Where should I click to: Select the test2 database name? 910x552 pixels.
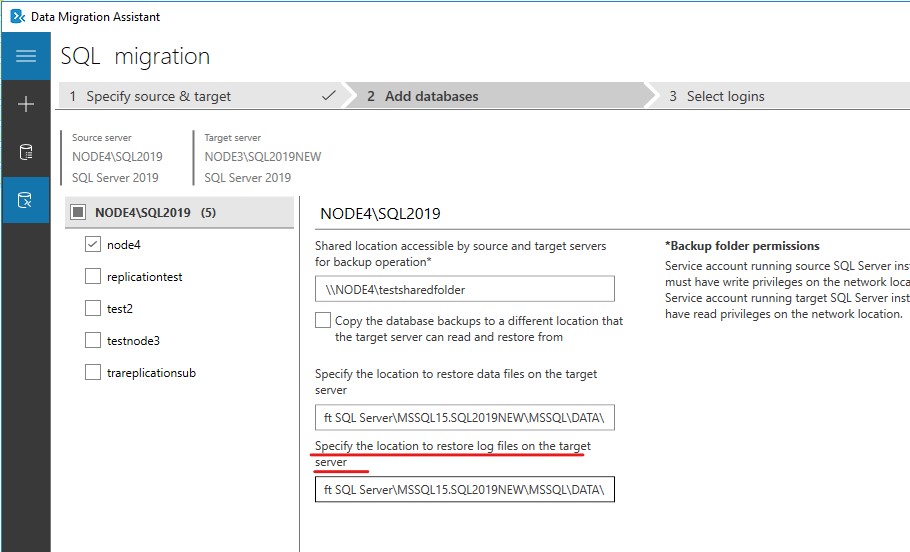point(120,309)
